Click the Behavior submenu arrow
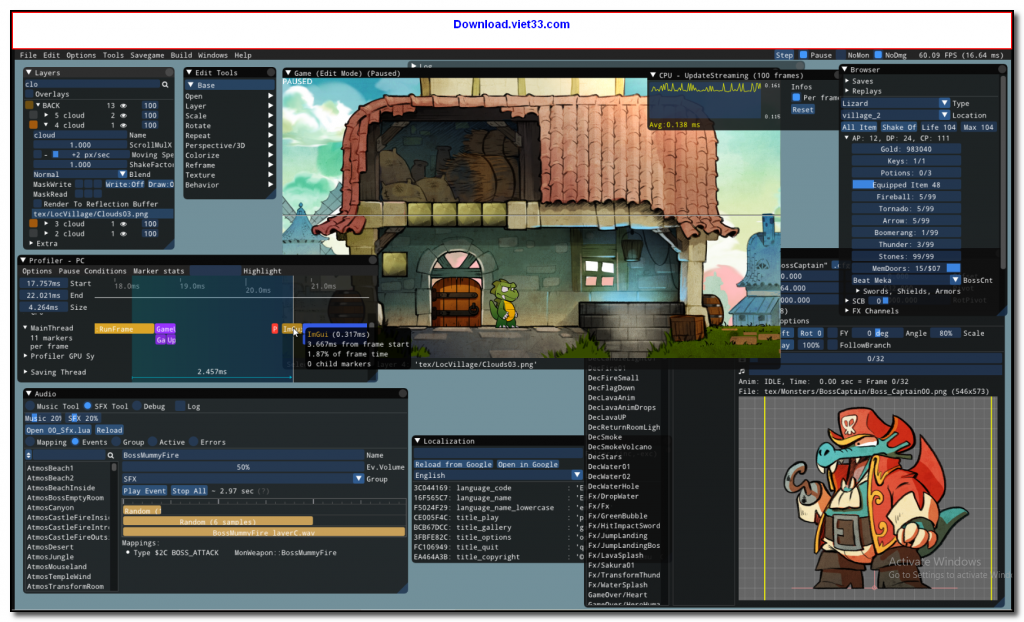This screenshot has width=1024, height=622. click(270, 185)
